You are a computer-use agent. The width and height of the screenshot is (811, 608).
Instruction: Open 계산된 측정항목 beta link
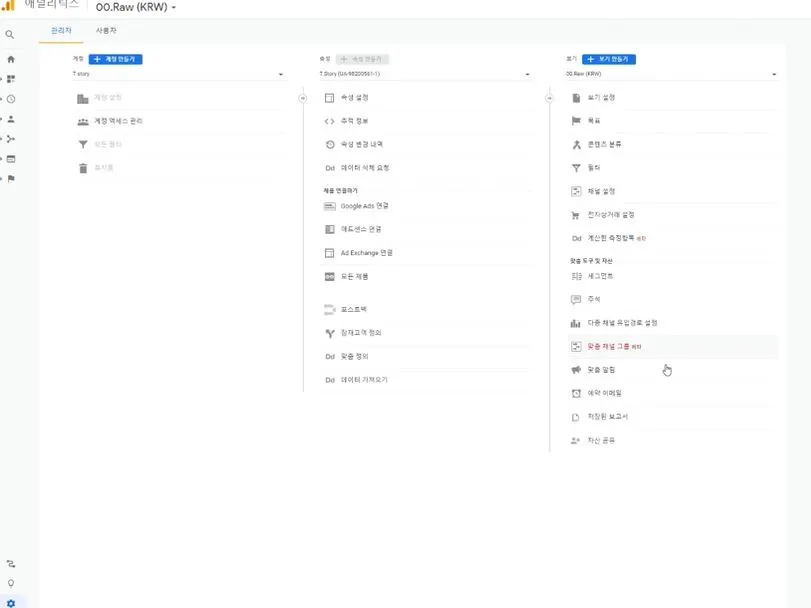(617, 238)
